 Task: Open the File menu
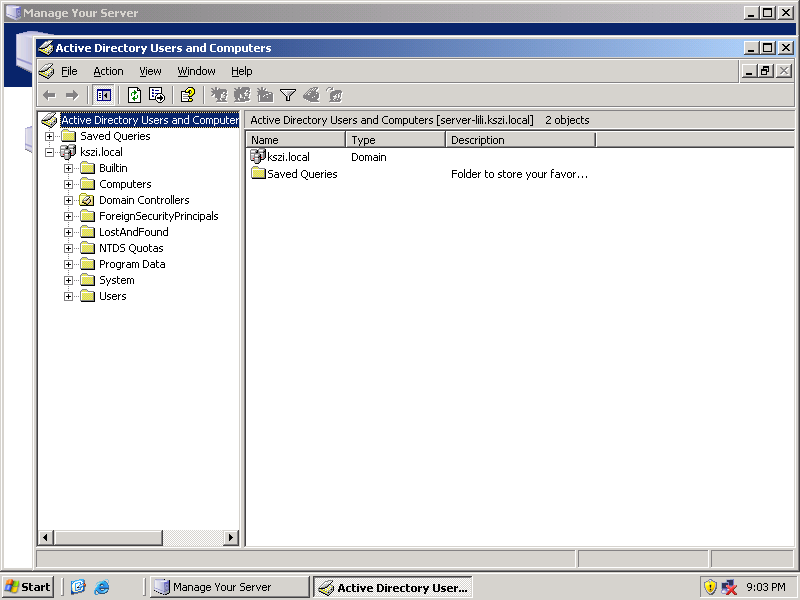(x=69, y=71)
